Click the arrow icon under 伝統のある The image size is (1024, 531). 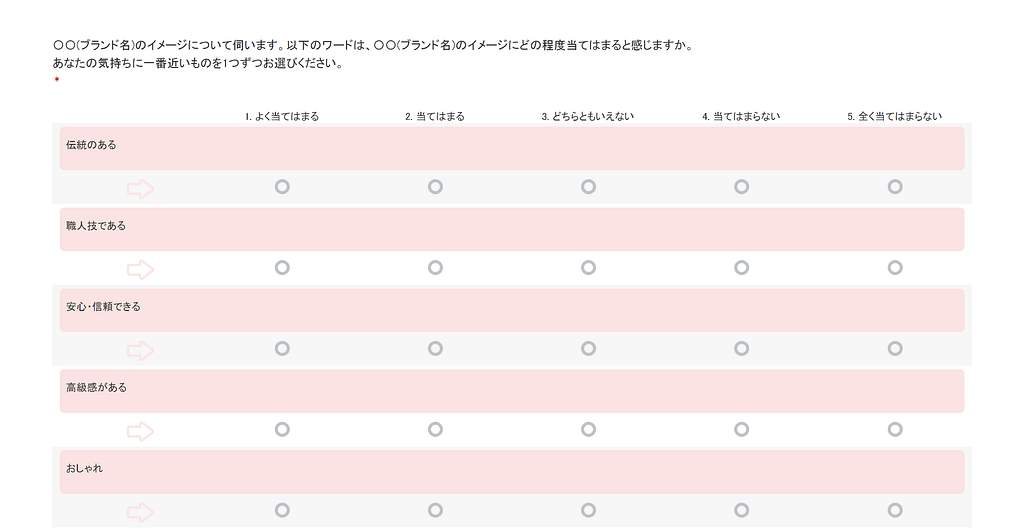tap(140, 188)
